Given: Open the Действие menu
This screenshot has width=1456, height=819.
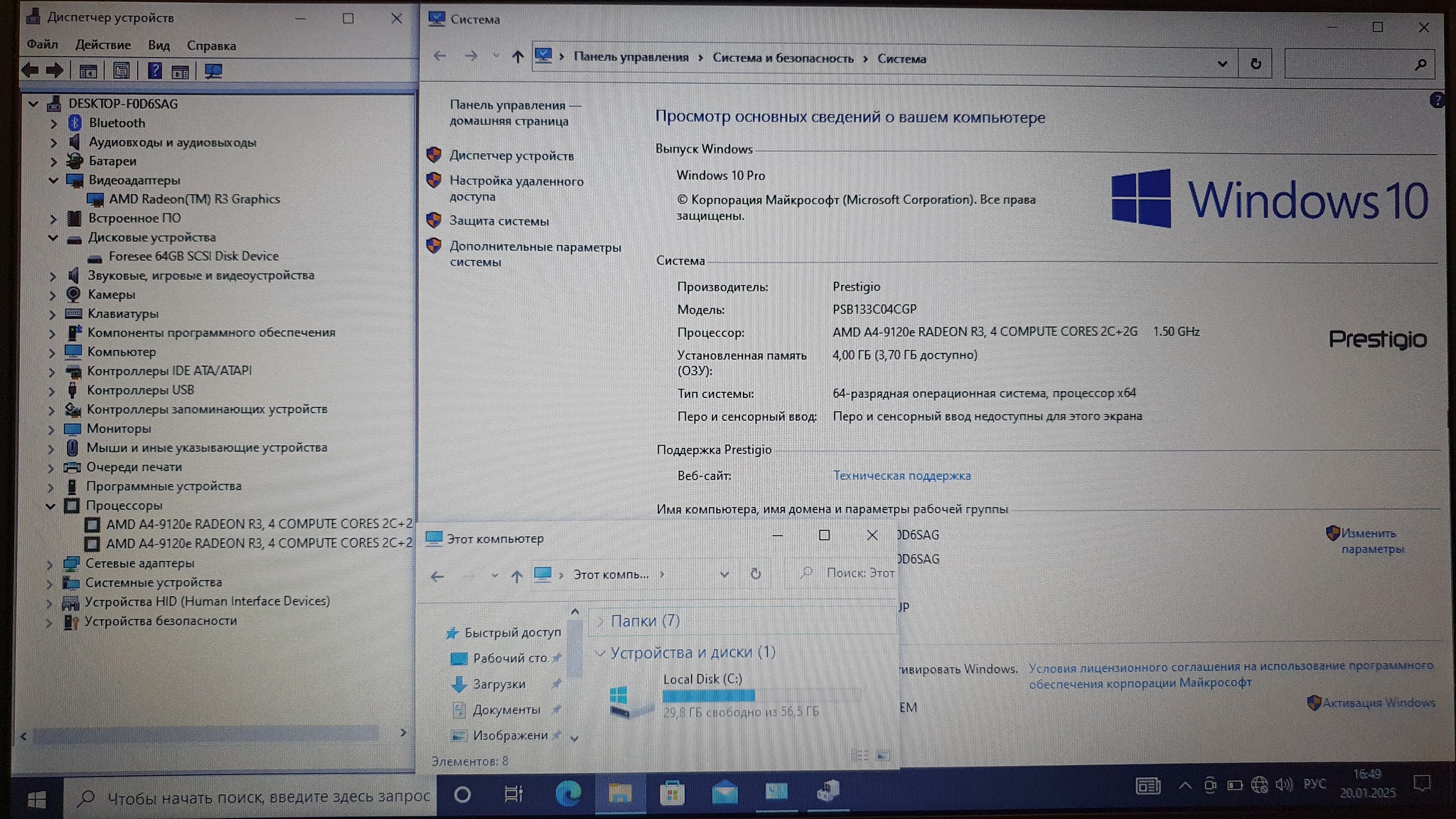Looking at the screenshot, I should point(103,45).
